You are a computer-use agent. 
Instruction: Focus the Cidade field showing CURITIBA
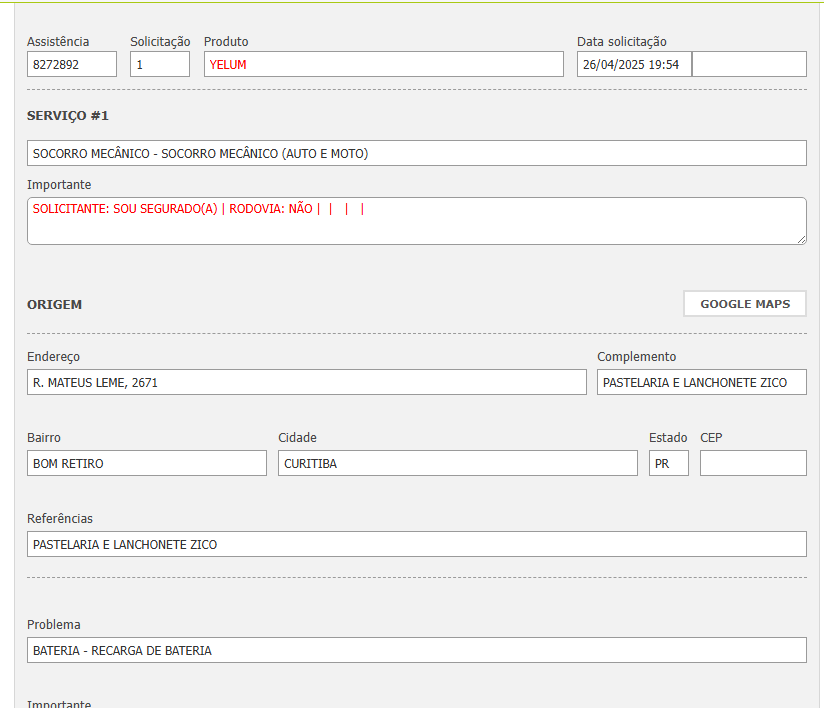click(x=457, y=464)
